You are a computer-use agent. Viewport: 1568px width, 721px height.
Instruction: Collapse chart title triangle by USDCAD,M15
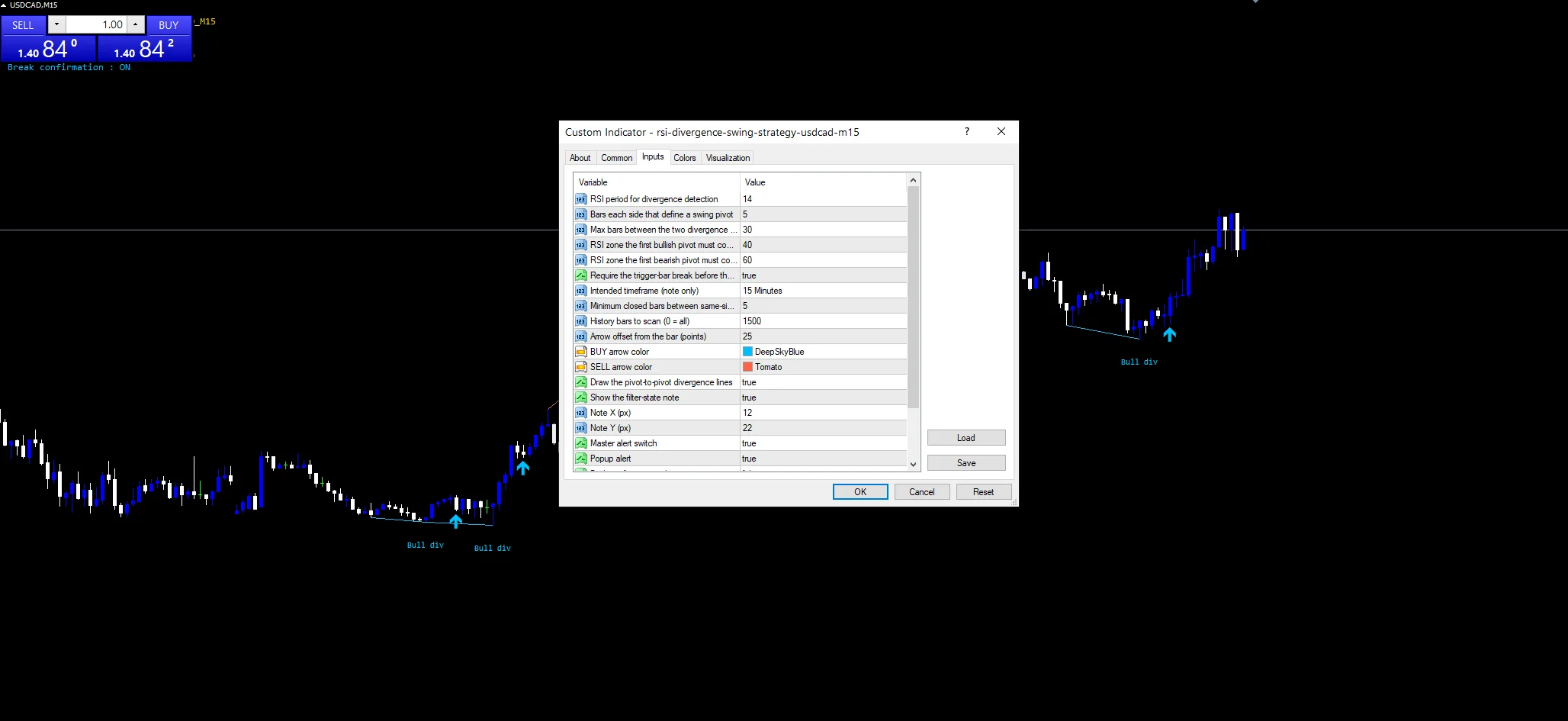pyautogui.click(x=4, y=5)
